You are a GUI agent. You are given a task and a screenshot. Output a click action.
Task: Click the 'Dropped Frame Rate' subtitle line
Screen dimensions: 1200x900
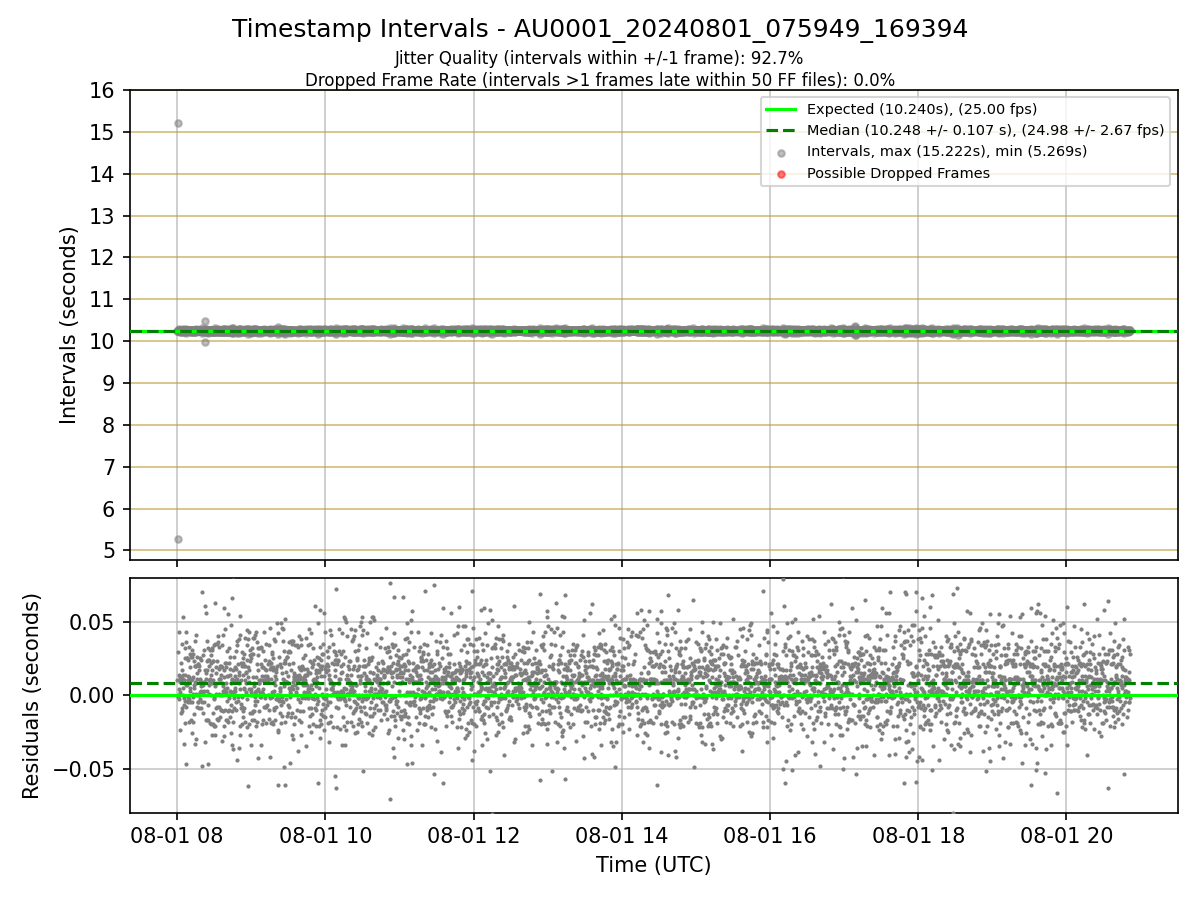[600, 80]
